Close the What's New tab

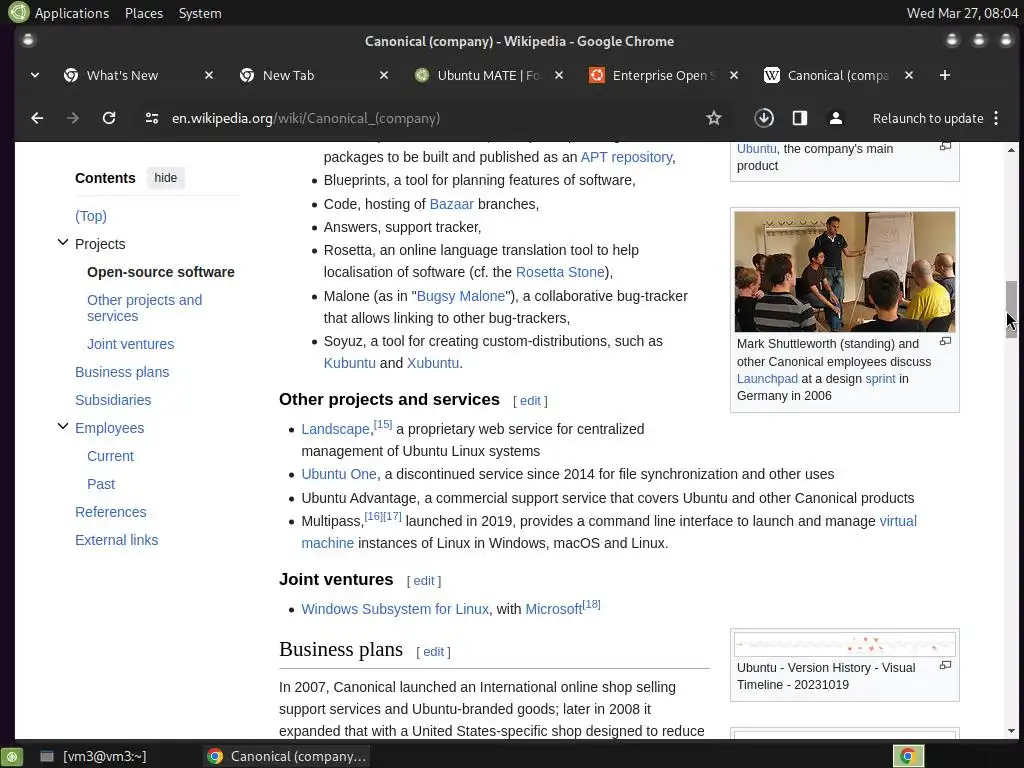[x=209, y=75]
